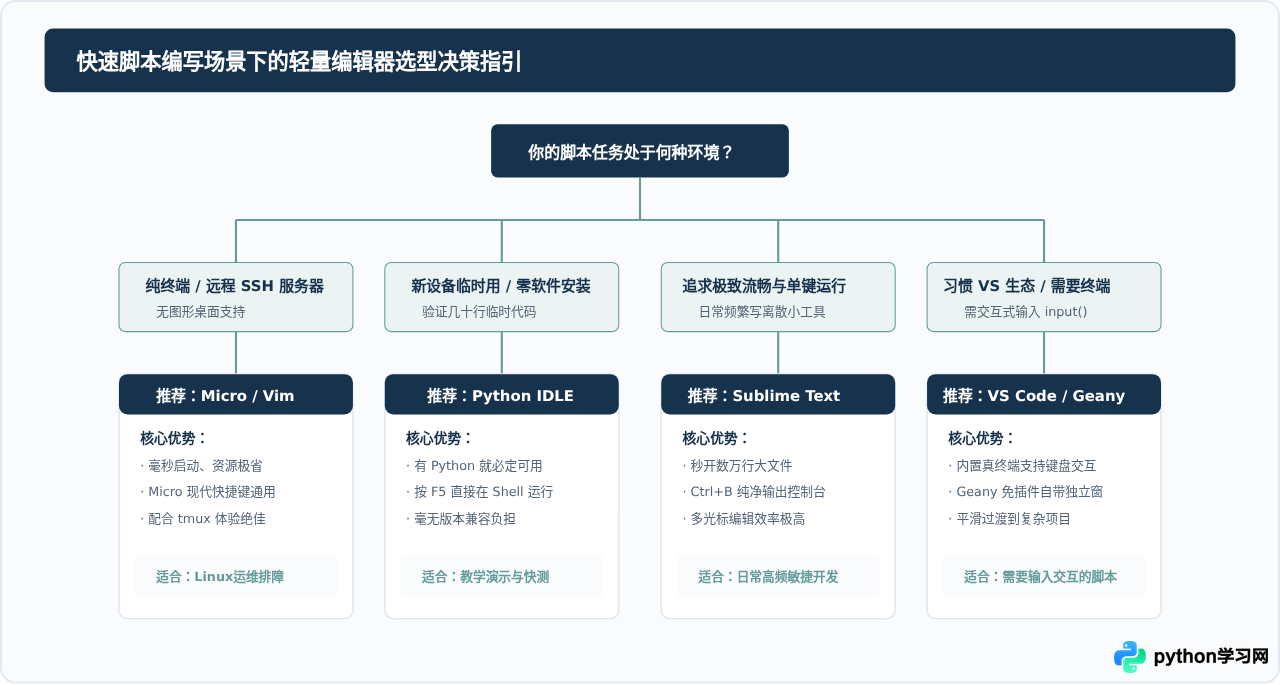This screenshot has height=685, width=1280.
Task: Click the bullet 'Micro 现代快捷键通用'
Action: click(x=208, y=492)
